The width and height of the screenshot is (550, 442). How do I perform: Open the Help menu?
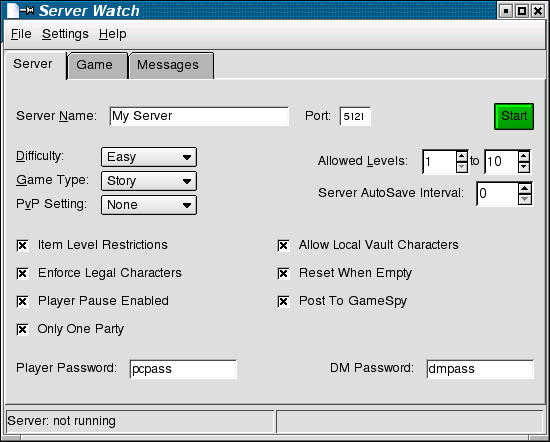click(113, 34)
